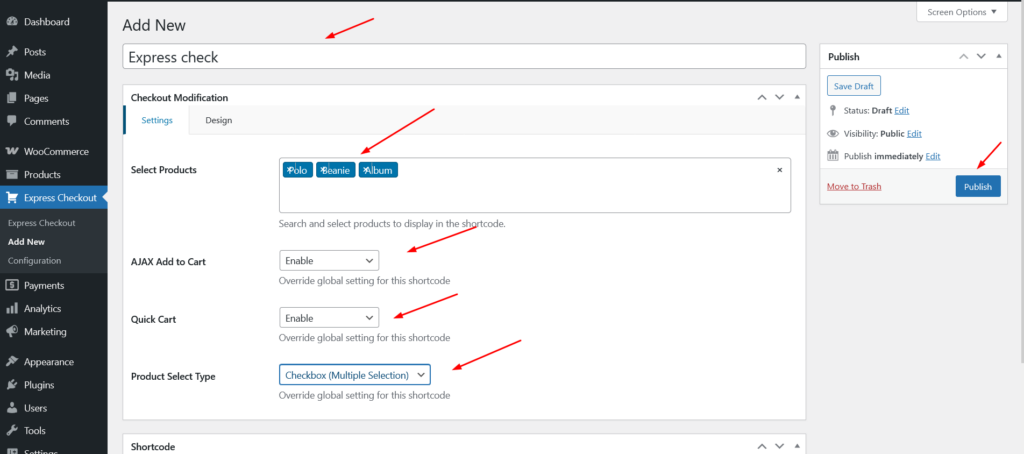Click the Posts pin icon
1024x454 pixels.
11,52
